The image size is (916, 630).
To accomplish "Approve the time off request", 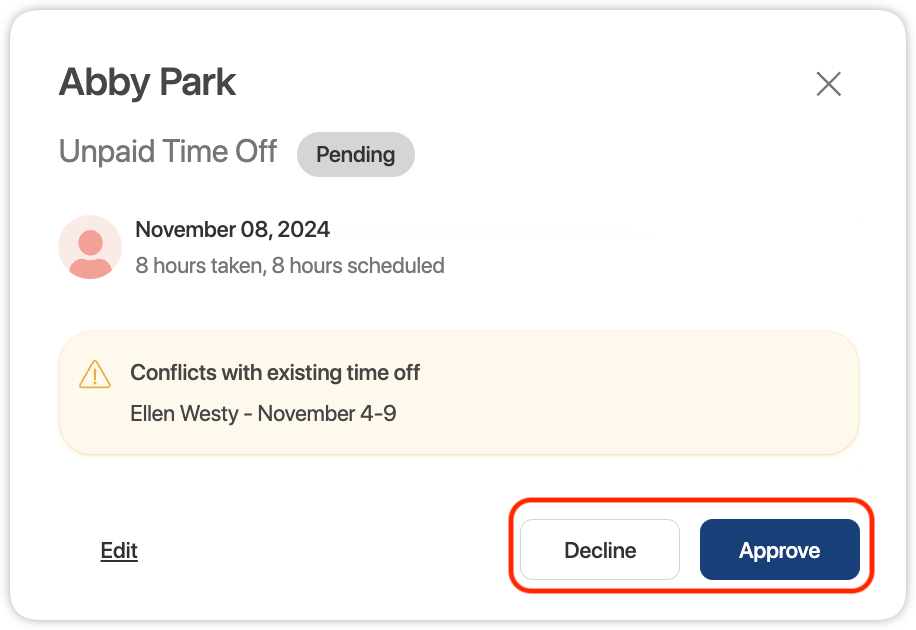I will 779,550.
